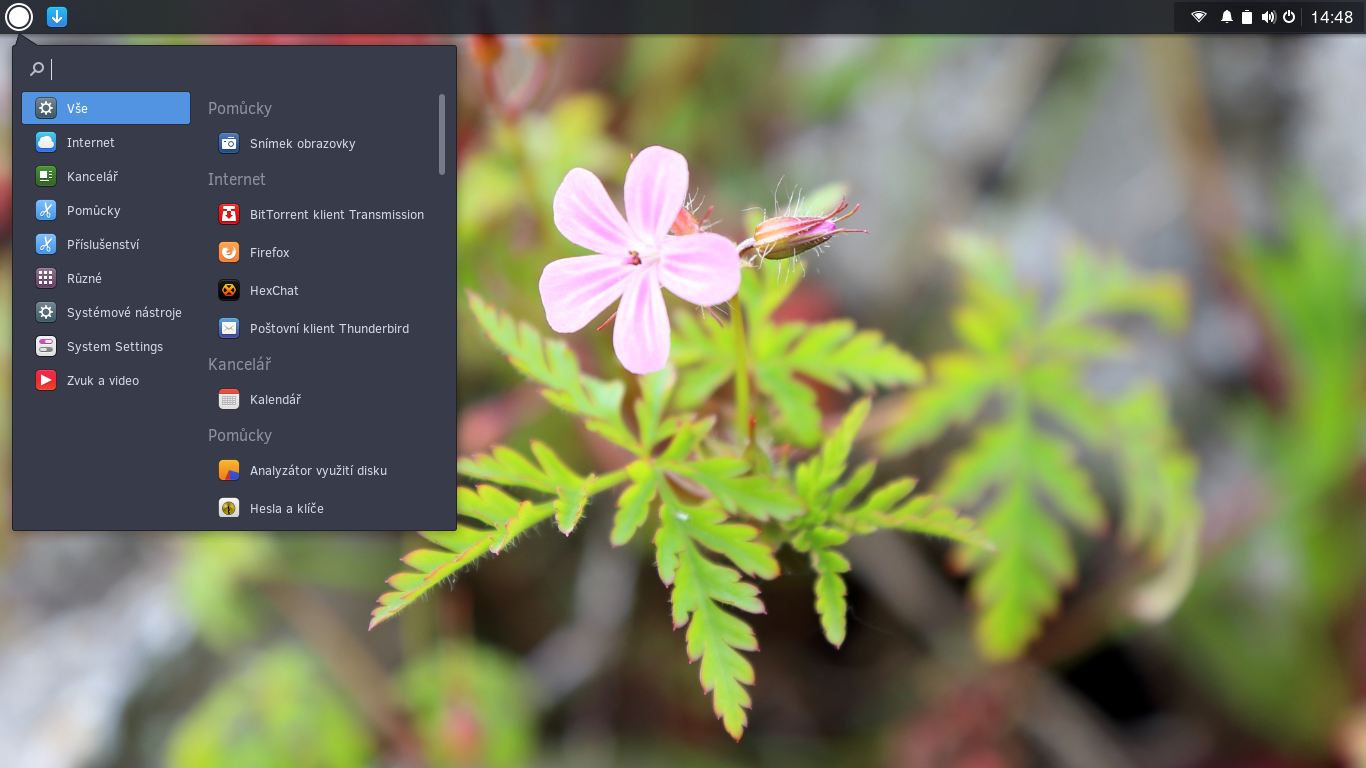This screenshot has height=768, width=1366.
Task: Launch Firefox browser
Action: click(320, 252)
